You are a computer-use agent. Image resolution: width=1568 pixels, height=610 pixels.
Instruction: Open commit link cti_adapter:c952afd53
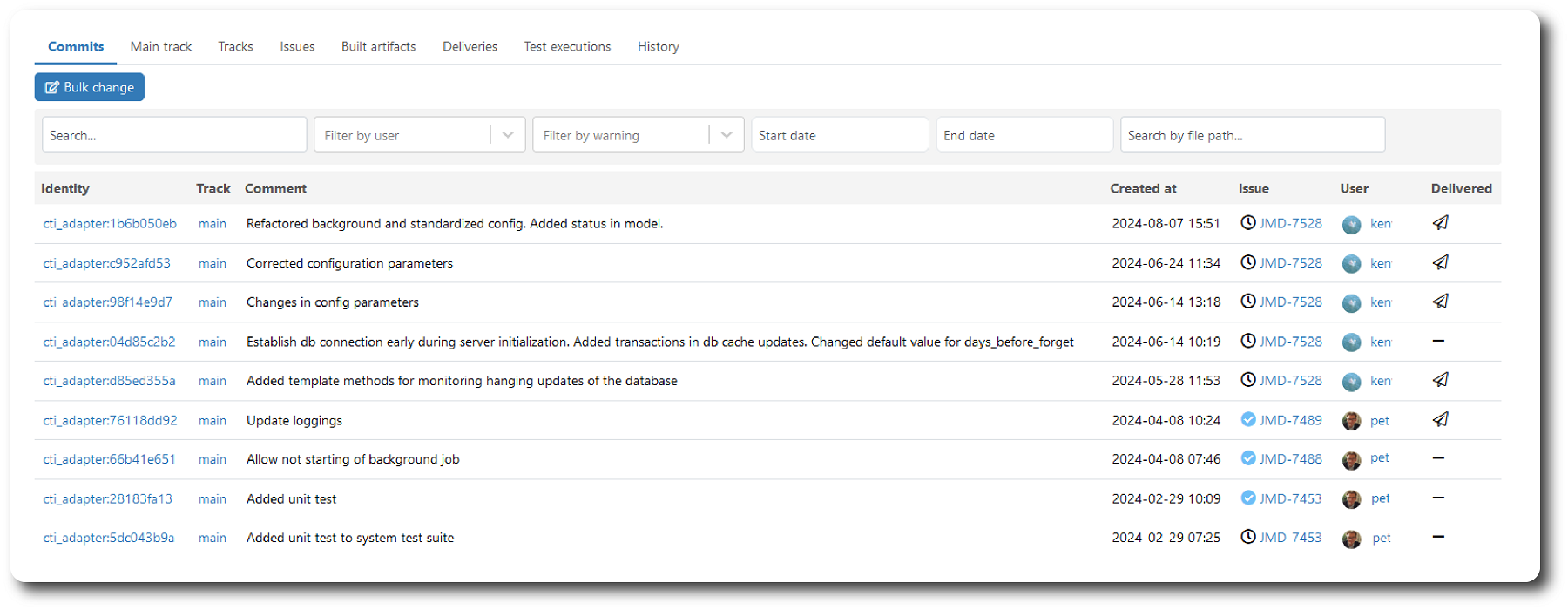point(107,263)
